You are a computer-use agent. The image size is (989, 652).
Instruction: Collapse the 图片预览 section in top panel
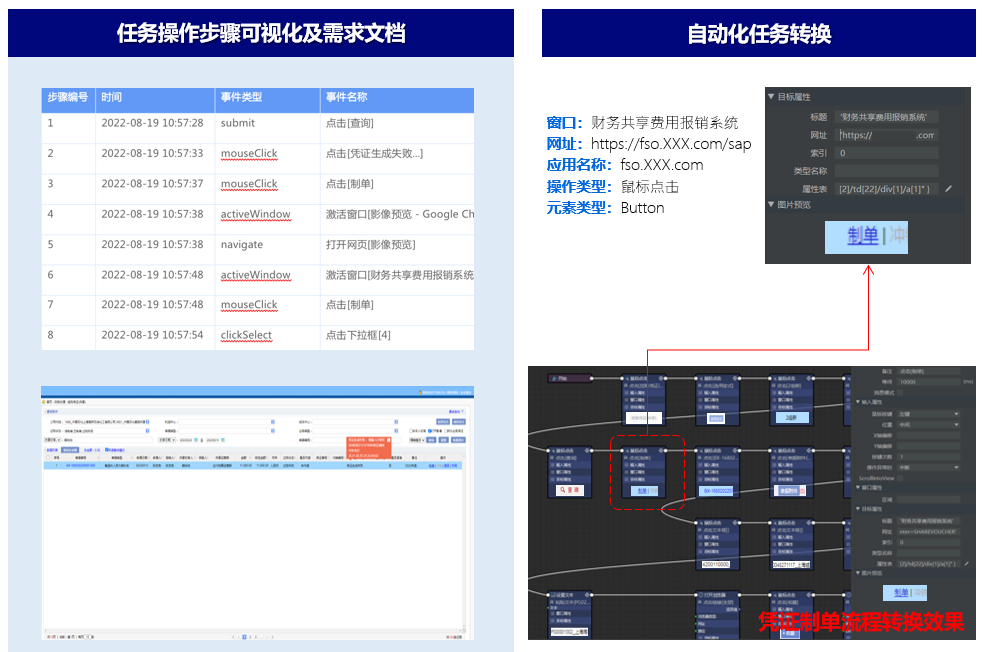point(772,204)
